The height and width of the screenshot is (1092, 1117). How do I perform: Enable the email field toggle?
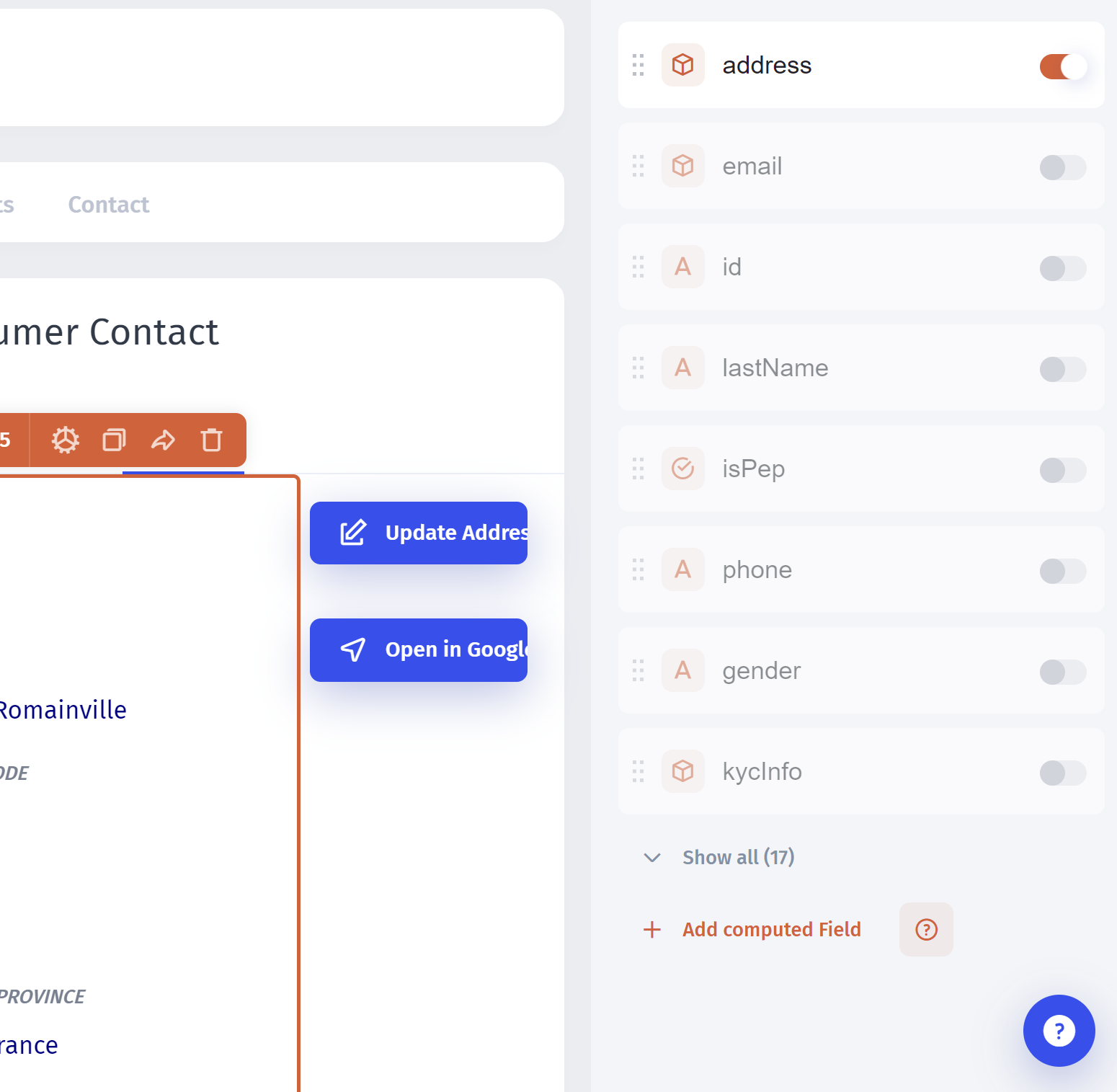pyautogui.click(x=1062, y=167)
